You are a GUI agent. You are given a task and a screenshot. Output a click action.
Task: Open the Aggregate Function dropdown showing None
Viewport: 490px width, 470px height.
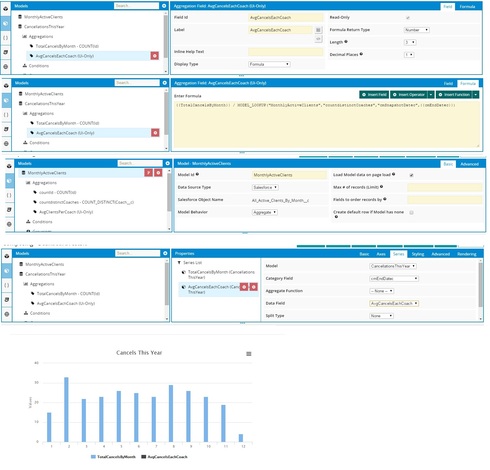pos(382,291)
